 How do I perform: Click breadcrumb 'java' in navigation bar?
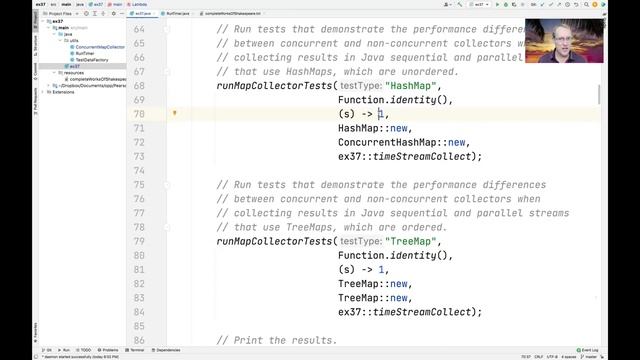(x=80, y=4)
